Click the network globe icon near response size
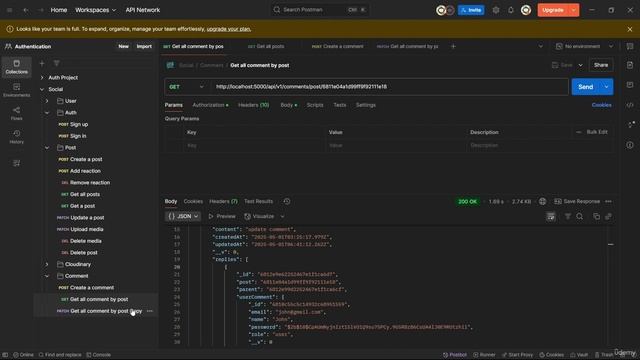 point(542,201)
